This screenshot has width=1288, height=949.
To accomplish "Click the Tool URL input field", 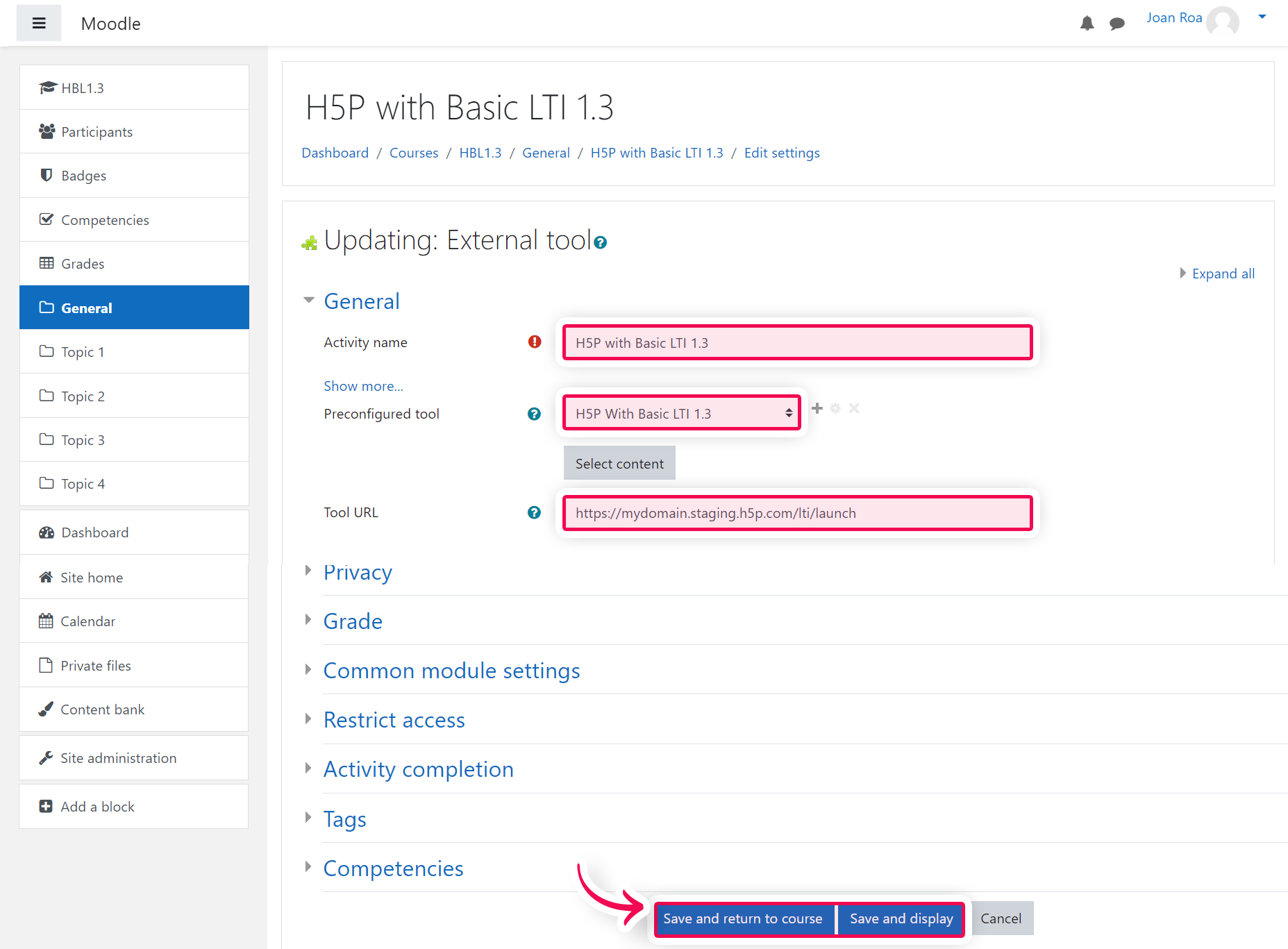I will click(x=797, y=513).
